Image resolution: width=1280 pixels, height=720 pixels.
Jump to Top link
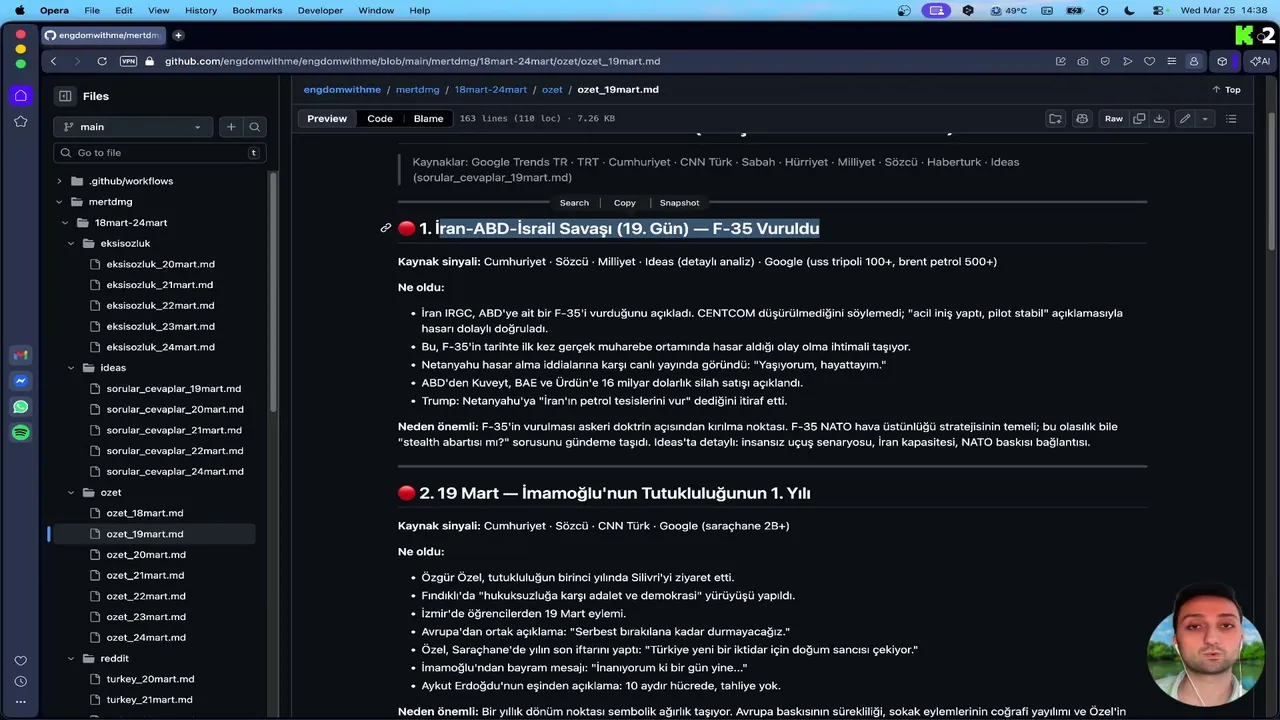[1227, 89]
